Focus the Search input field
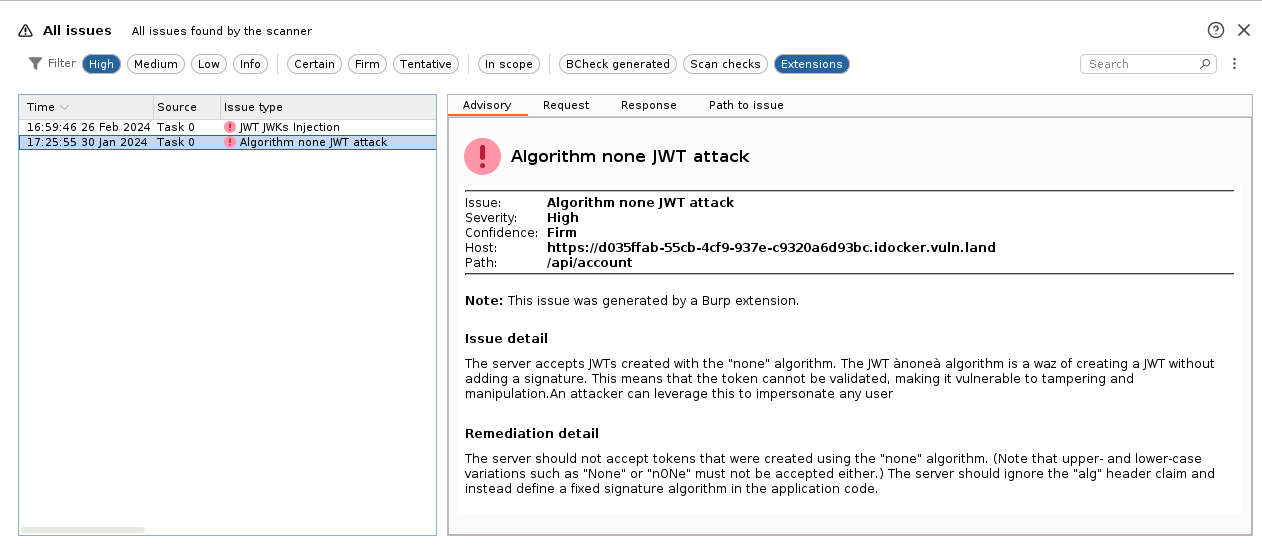The height and width of the screenshot is (554, 1262). click(1140, 64)
